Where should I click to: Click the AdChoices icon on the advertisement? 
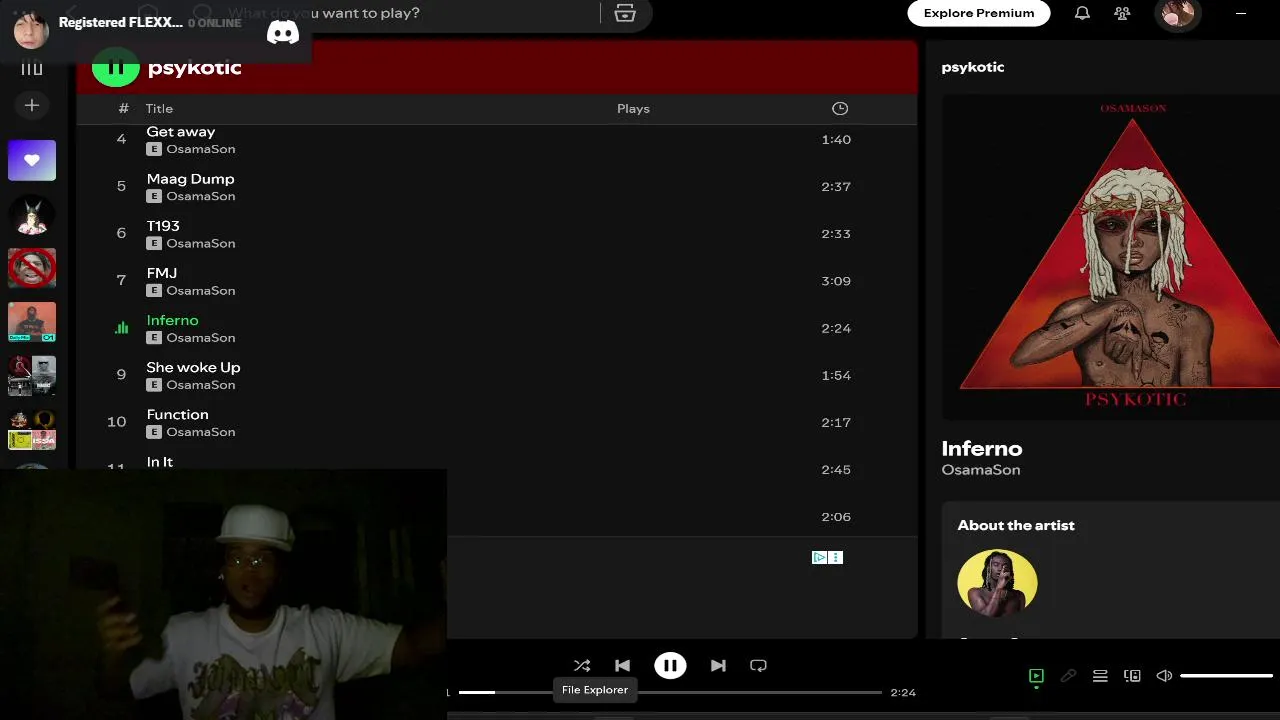[819, 558]
